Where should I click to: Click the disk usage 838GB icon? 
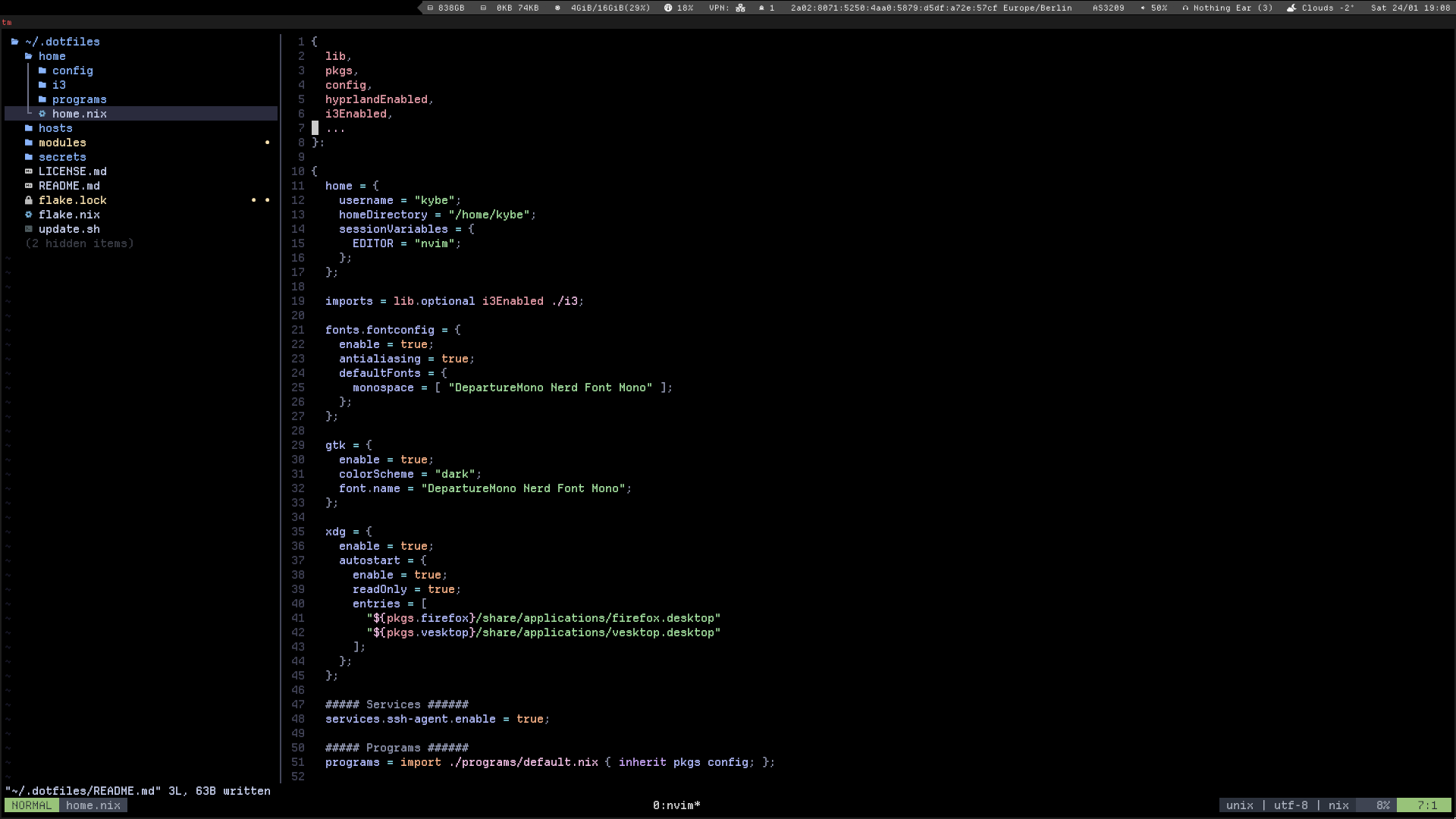click(430, 8)
